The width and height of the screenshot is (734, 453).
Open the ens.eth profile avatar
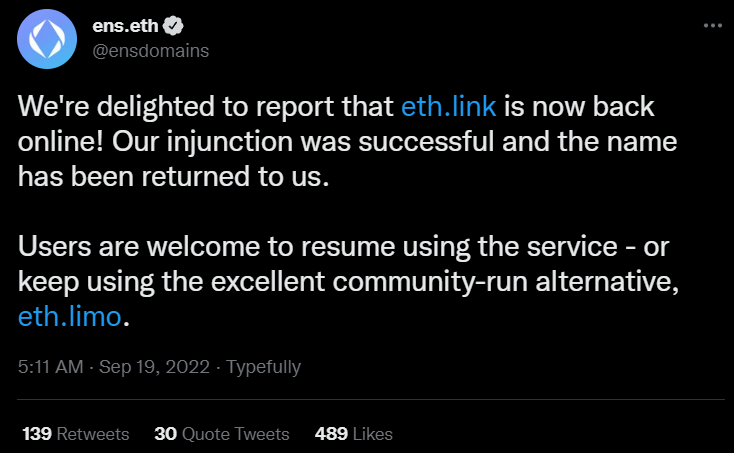pyautogui.click(x=47, y=39)
